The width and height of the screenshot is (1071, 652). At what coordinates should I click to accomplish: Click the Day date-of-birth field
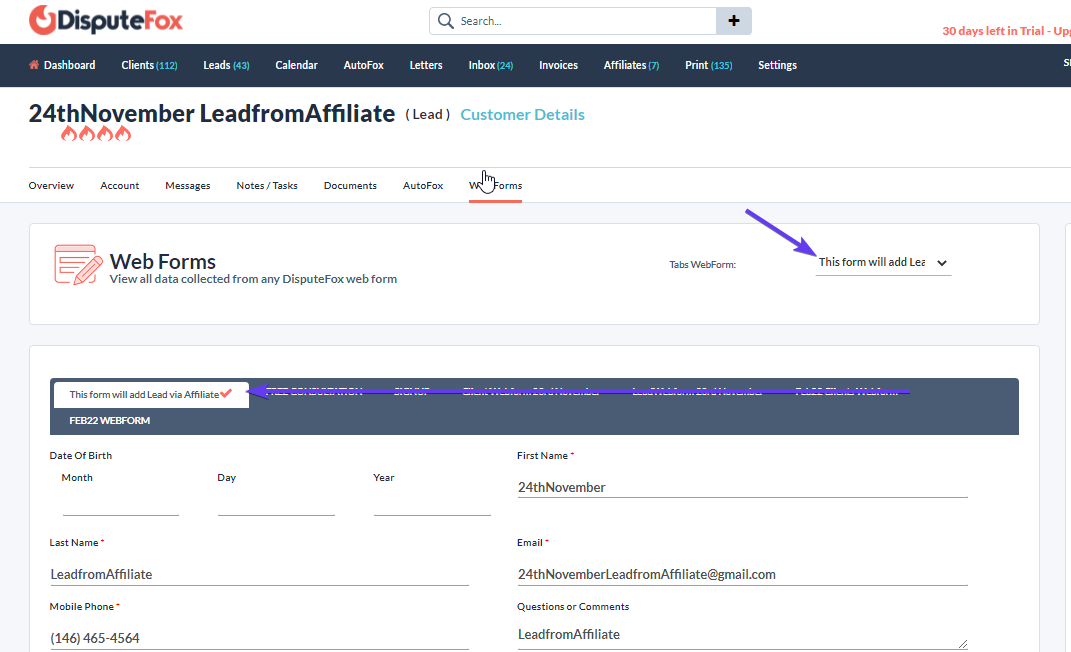click(276, 505)
